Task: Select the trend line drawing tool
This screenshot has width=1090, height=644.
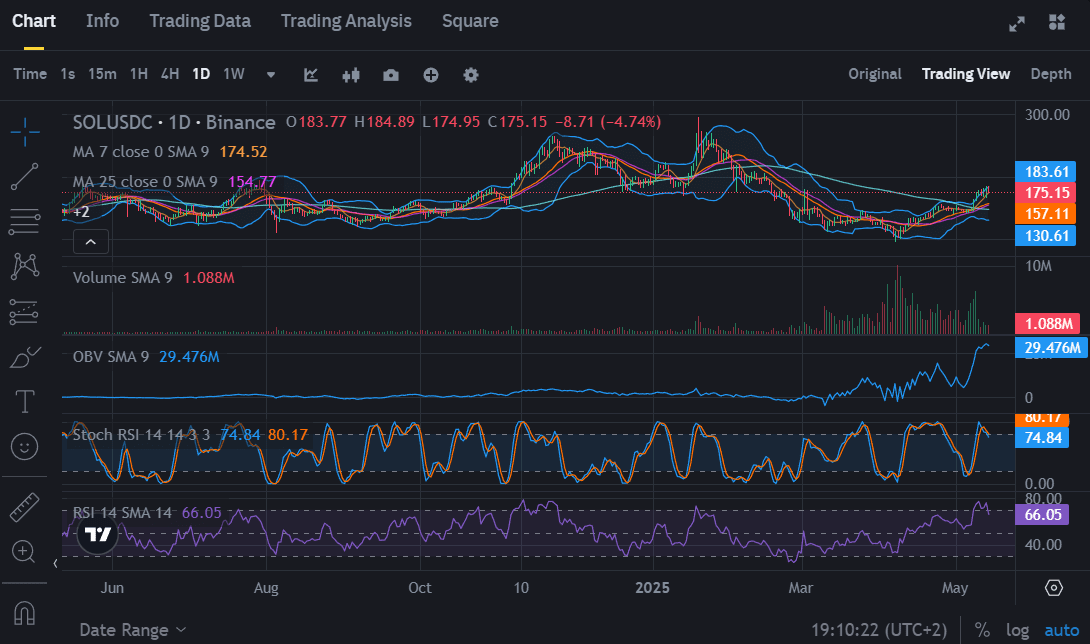Action: (x=25, y=176)
